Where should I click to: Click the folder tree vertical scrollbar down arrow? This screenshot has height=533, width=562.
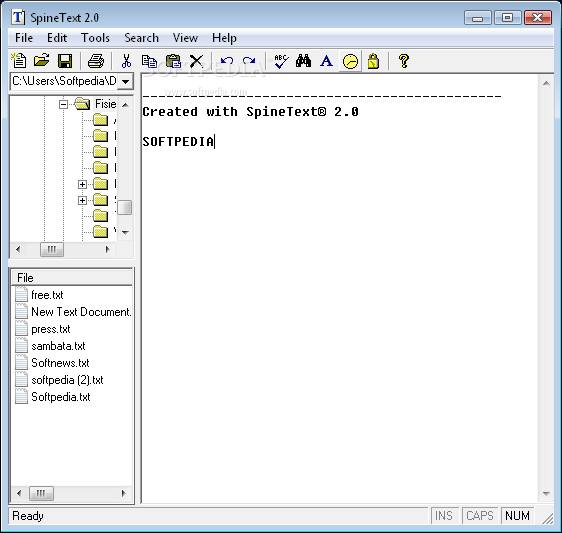pos(125,233)
